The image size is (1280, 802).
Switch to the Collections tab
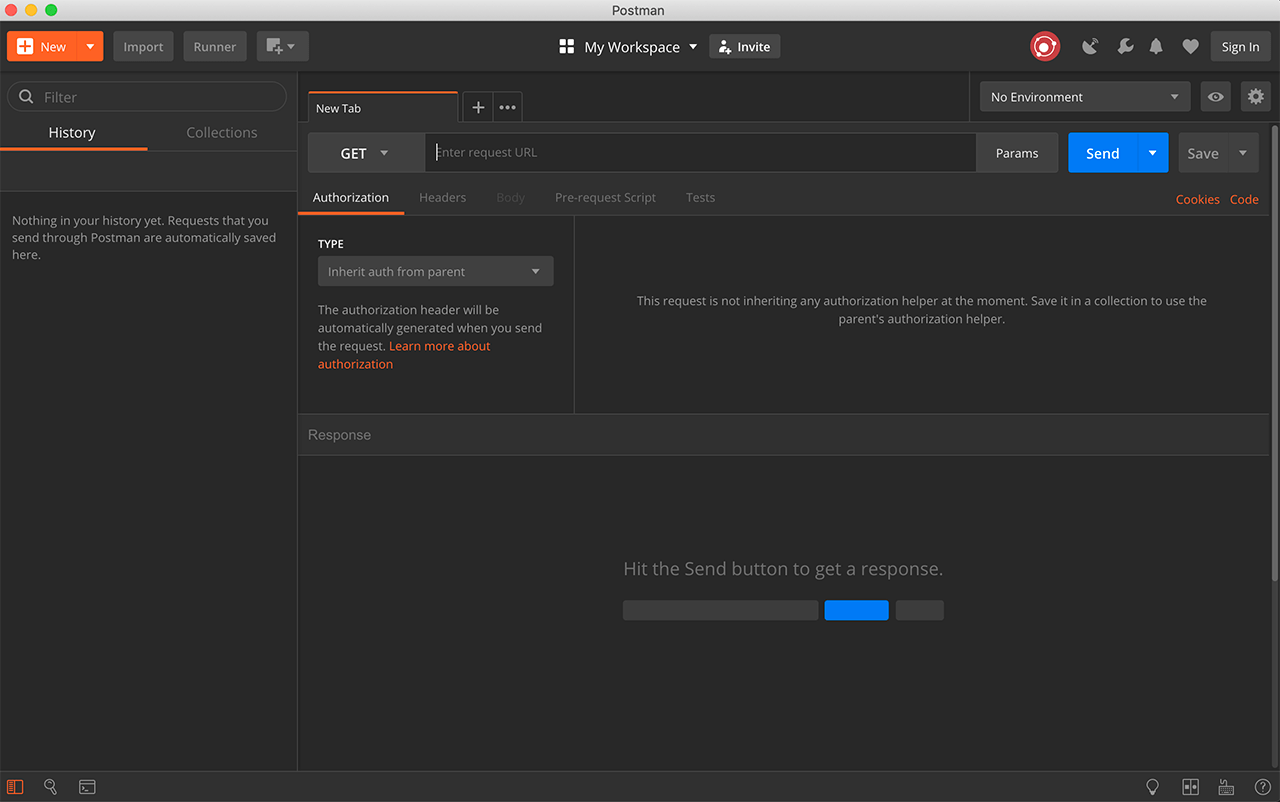(221, 132)
